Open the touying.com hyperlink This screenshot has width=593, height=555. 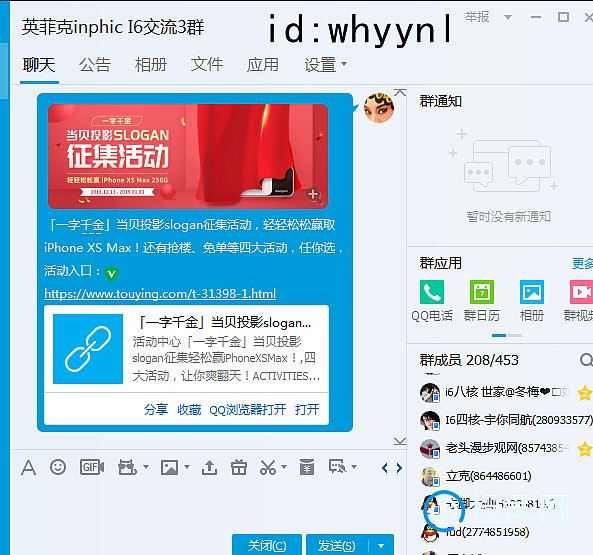point(160,294)
